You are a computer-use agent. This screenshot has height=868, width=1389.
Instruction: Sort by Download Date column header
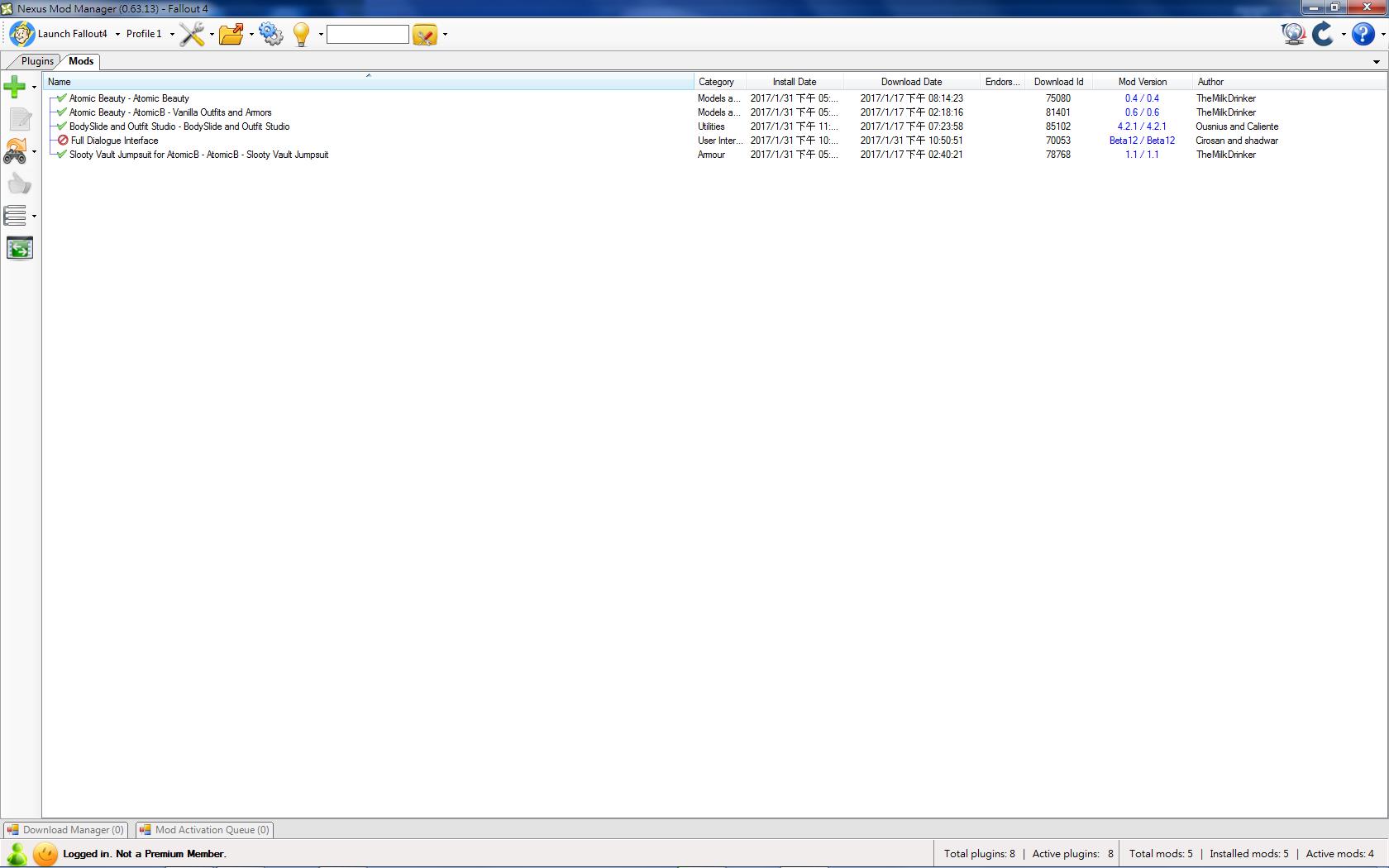tap(911, 82)
